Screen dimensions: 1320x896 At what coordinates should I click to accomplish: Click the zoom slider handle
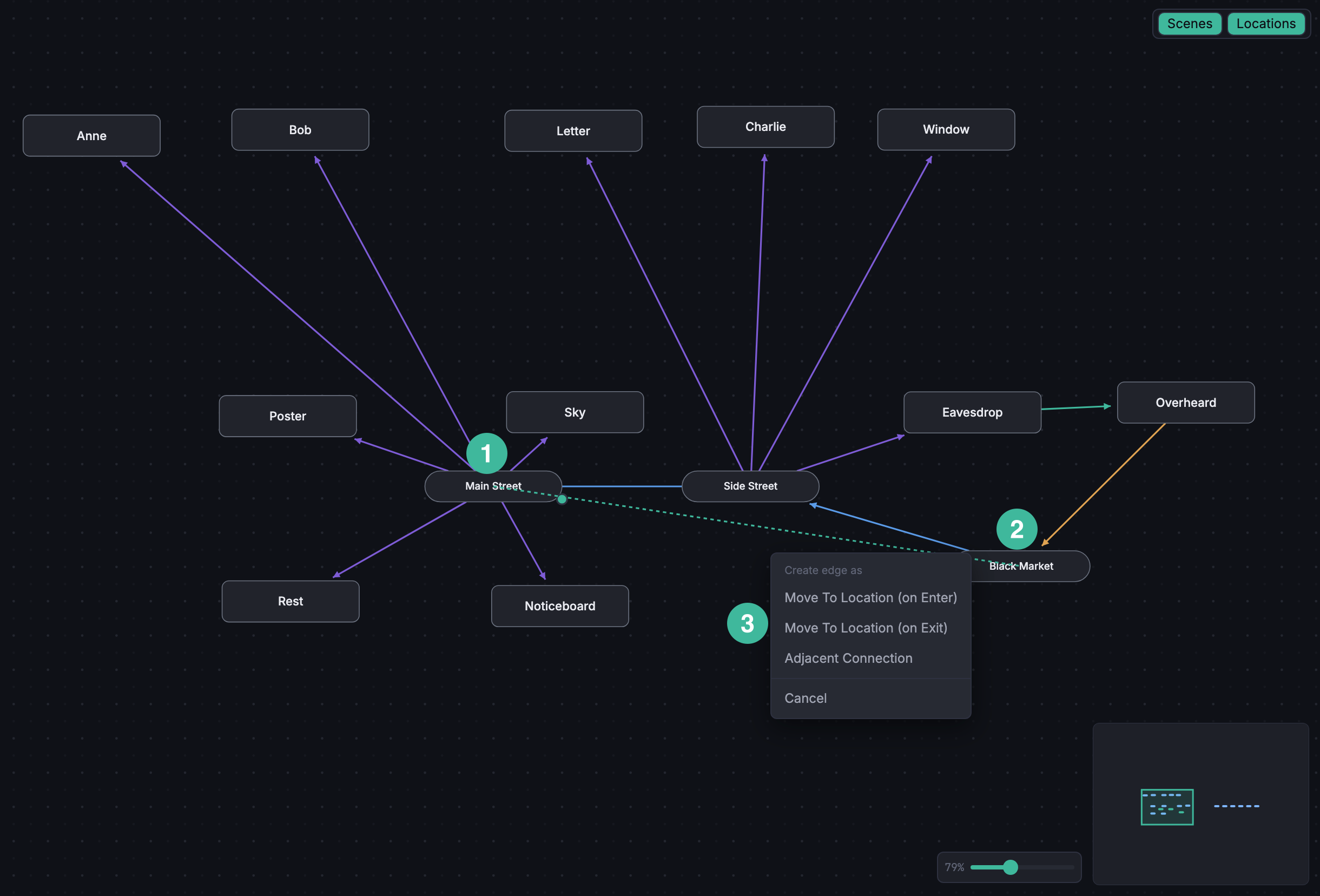click(x=1010, y=867)
